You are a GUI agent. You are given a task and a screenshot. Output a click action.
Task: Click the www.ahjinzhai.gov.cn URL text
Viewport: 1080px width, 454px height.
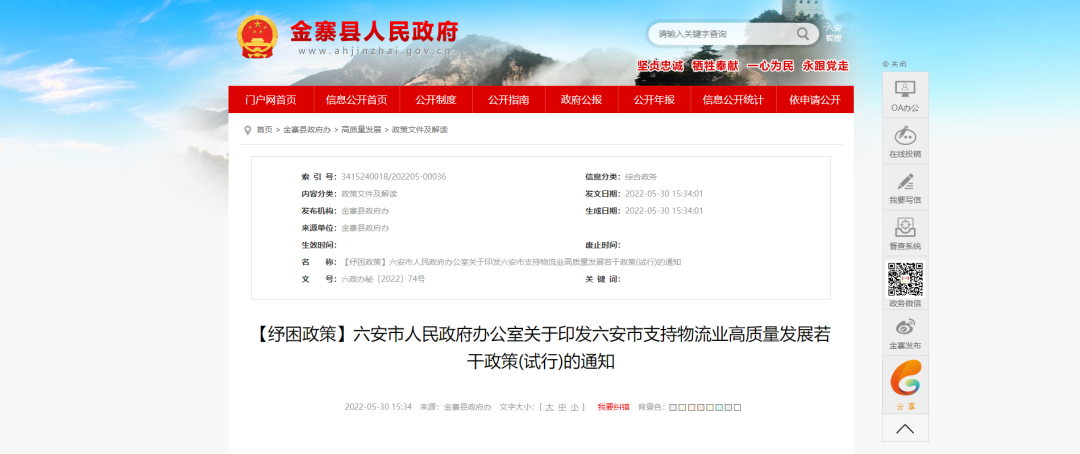click(375, 51)
